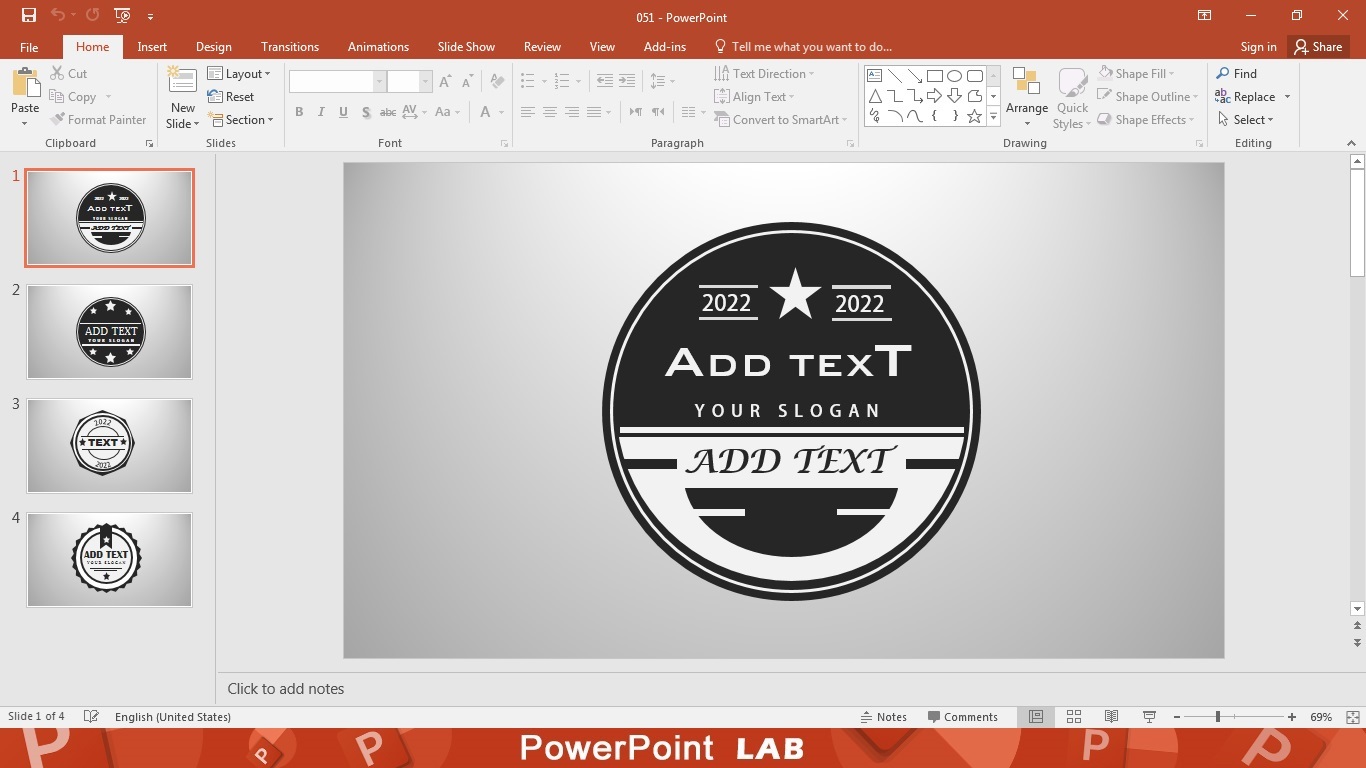Click the zoom slider handle

[1217, 717]
